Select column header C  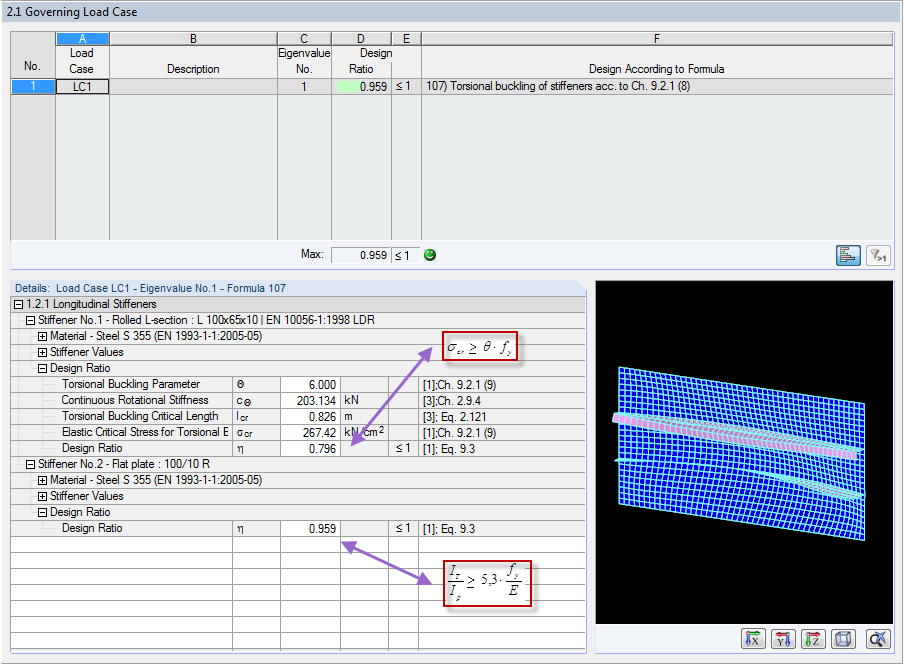click(304, 39)
